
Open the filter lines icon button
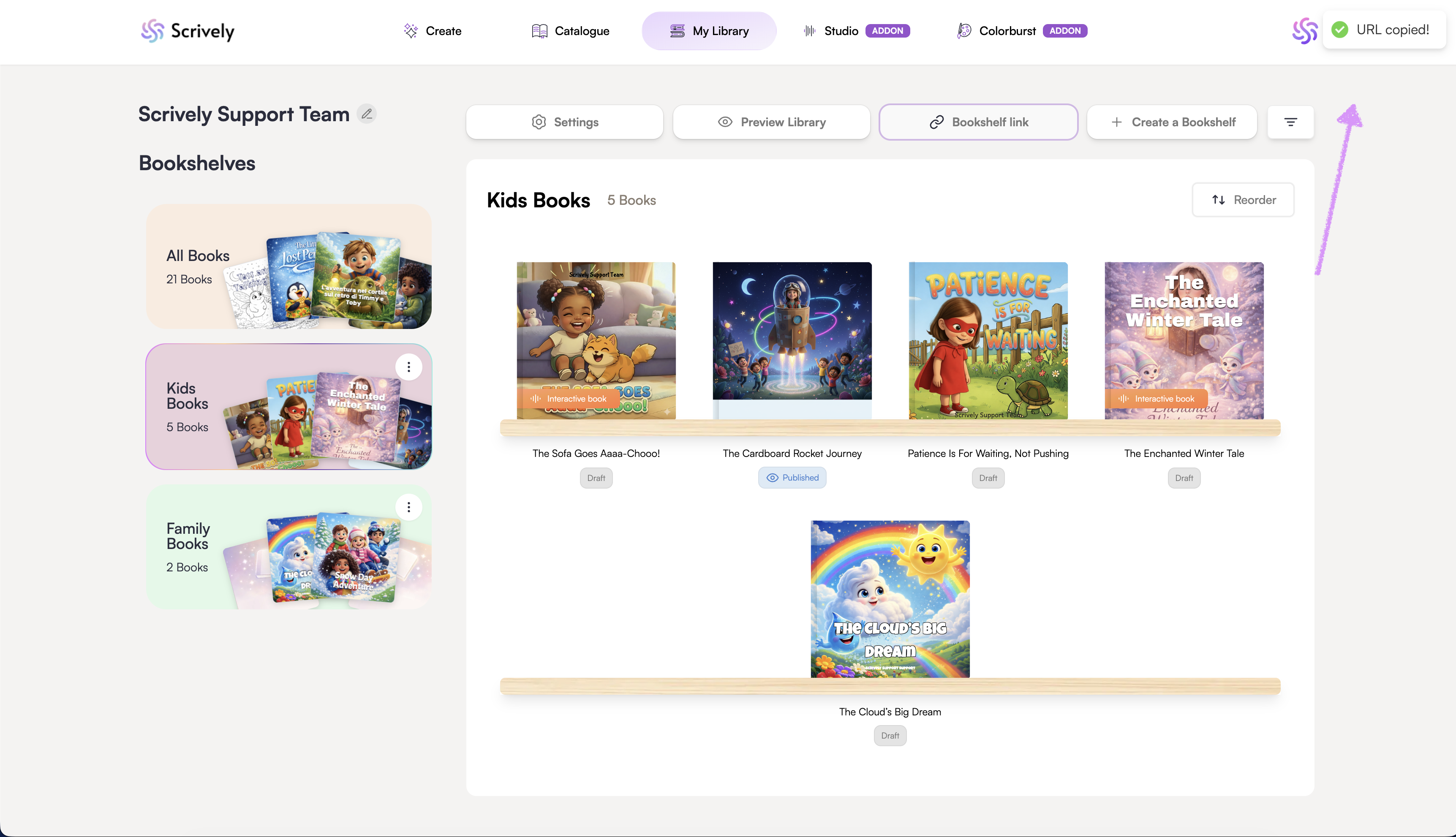point(1290,122)
